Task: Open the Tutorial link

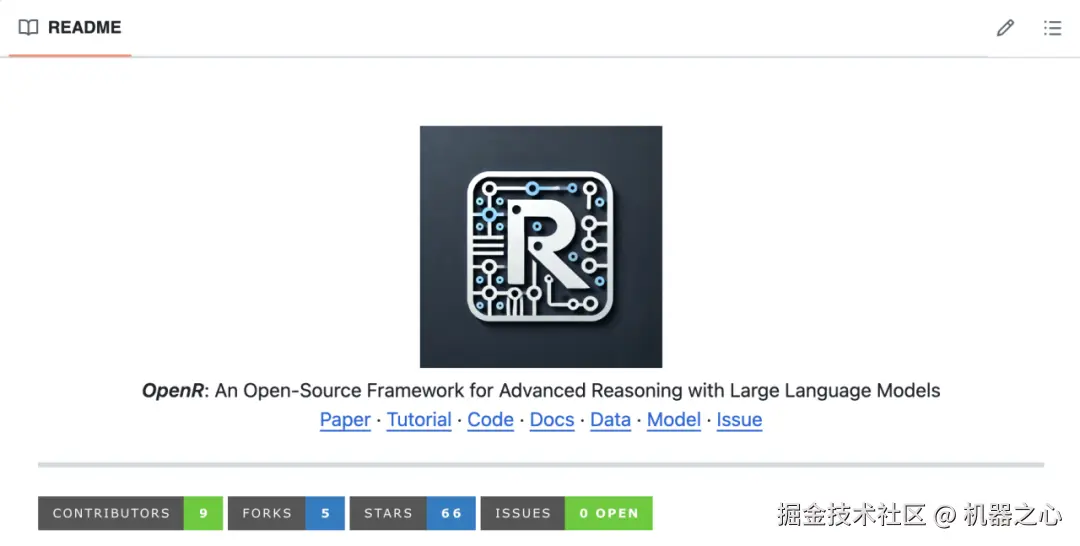Action: (x=419, y=419)
